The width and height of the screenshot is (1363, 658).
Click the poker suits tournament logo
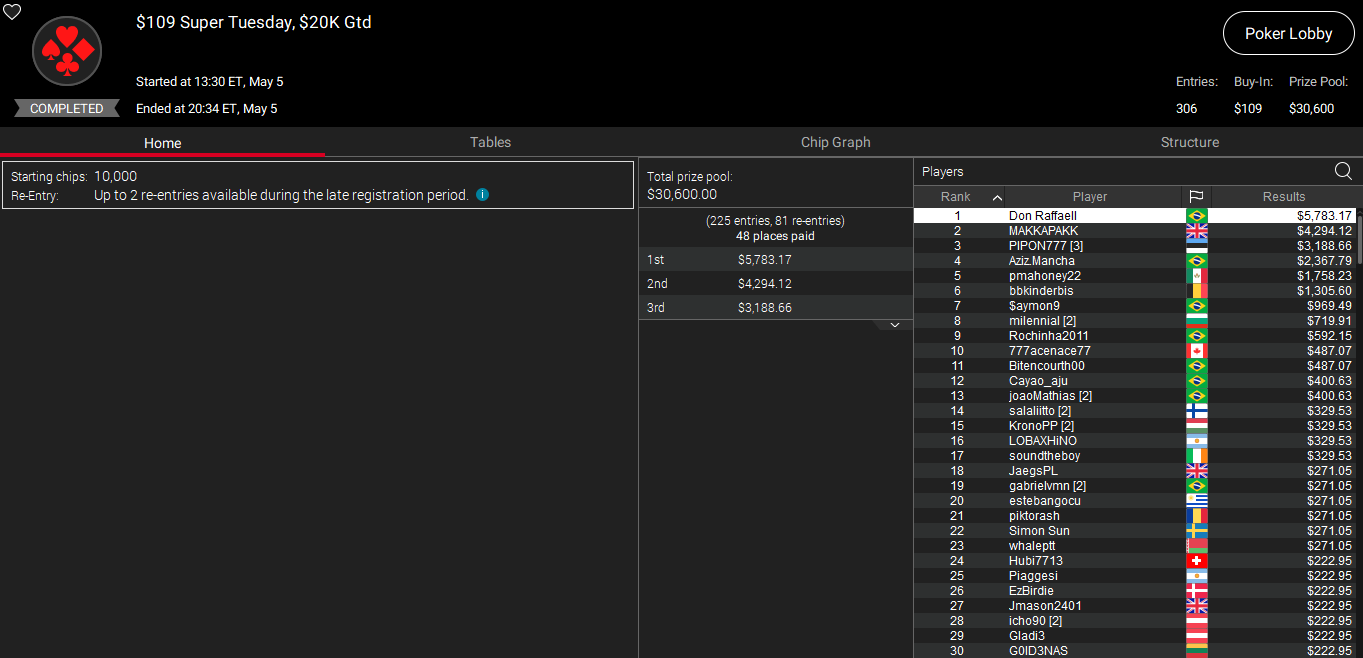point(67,51)
